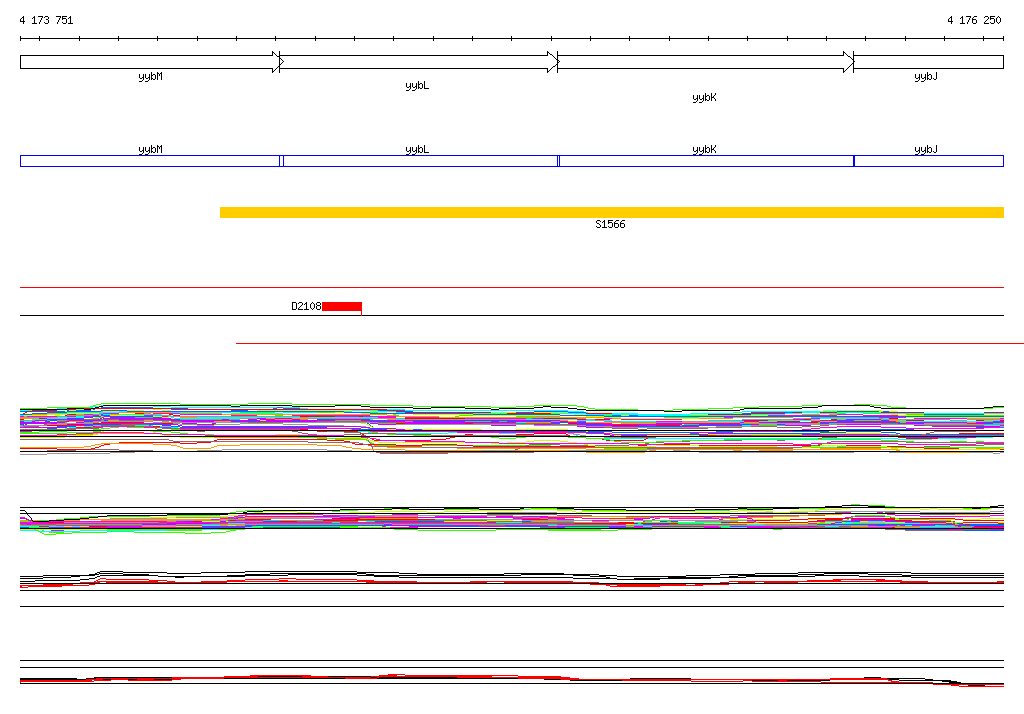The width and height of the screenshot is (1024, 714).
Task: Click the yellow S1566 segment bar
Action: point(612,212)
